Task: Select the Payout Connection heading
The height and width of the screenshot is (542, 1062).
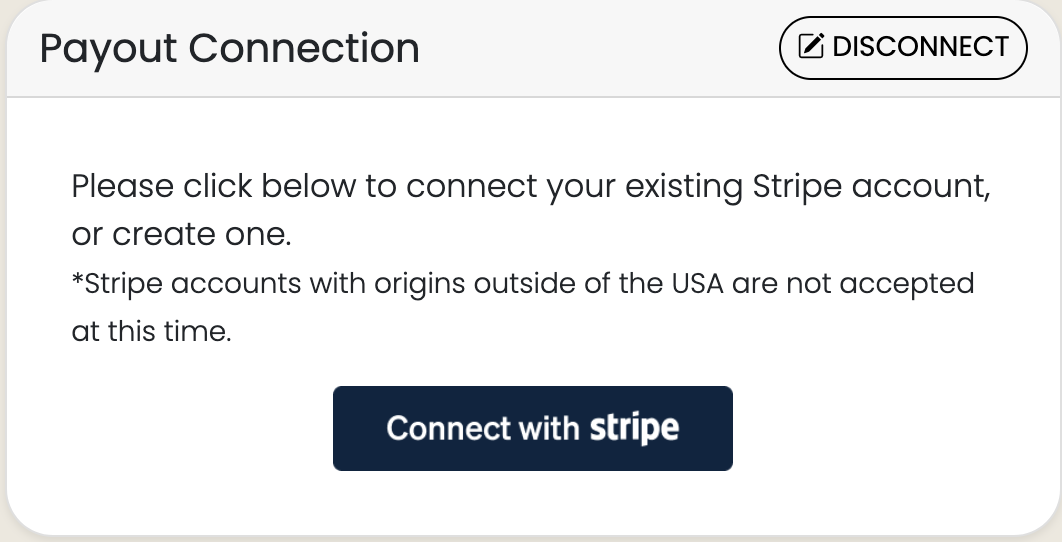Action: tap(230, 49)
